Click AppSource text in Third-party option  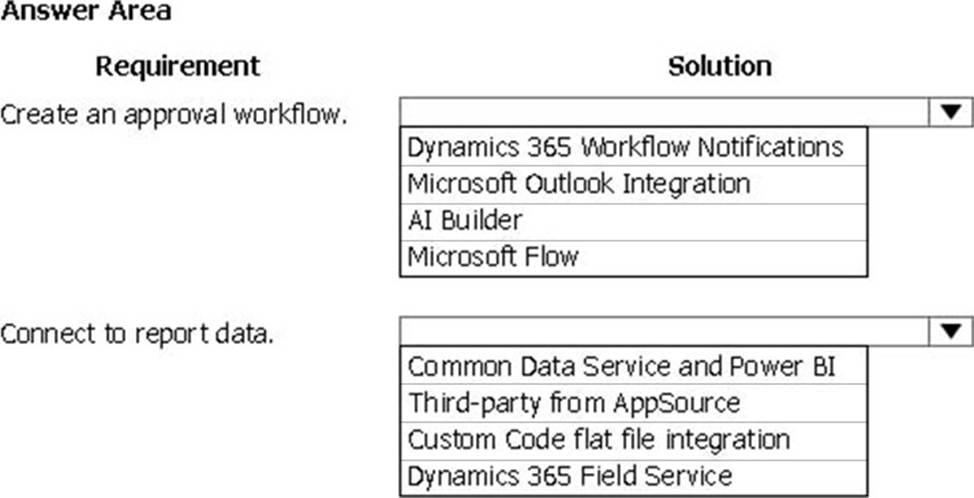pyautogui.click(x=676, y=404)
